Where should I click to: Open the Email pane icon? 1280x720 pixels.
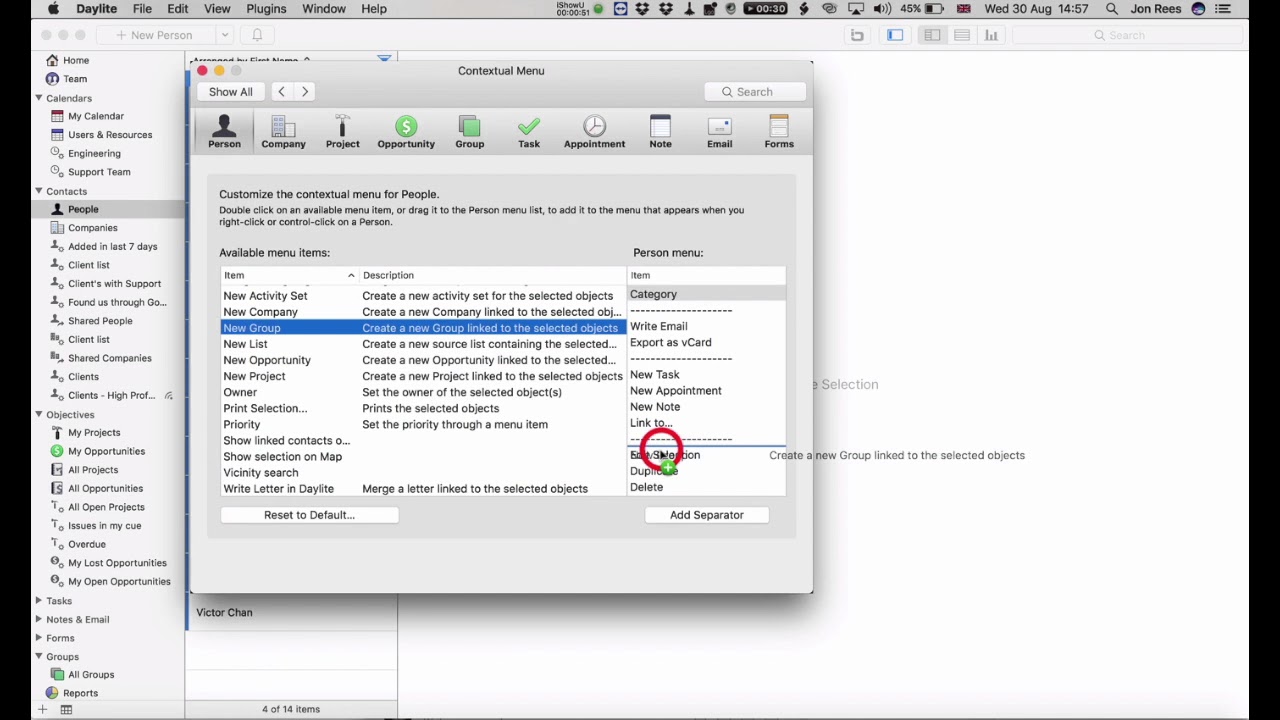pyautogui.click(x=719, y=131)
